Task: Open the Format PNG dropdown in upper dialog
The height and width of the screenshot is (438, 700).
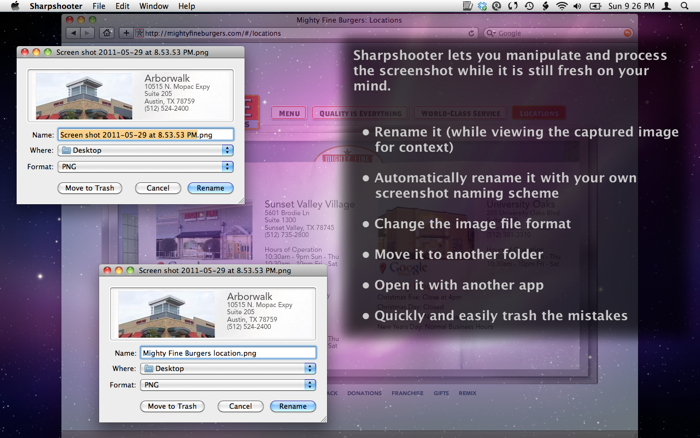Action: pyautogui.click(x=144, y=167)
